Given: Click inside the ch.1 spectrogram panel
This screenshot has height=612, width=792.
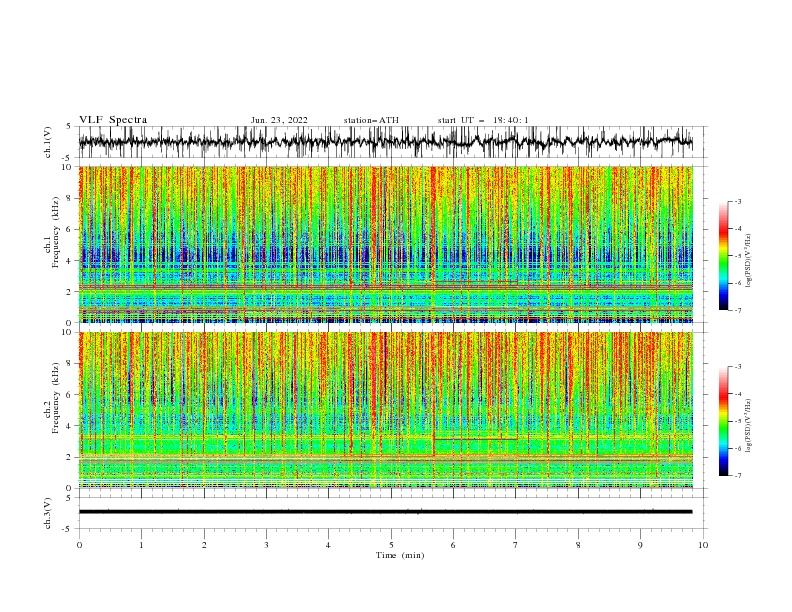Looking at the screenshot, I should click(386, 244).
